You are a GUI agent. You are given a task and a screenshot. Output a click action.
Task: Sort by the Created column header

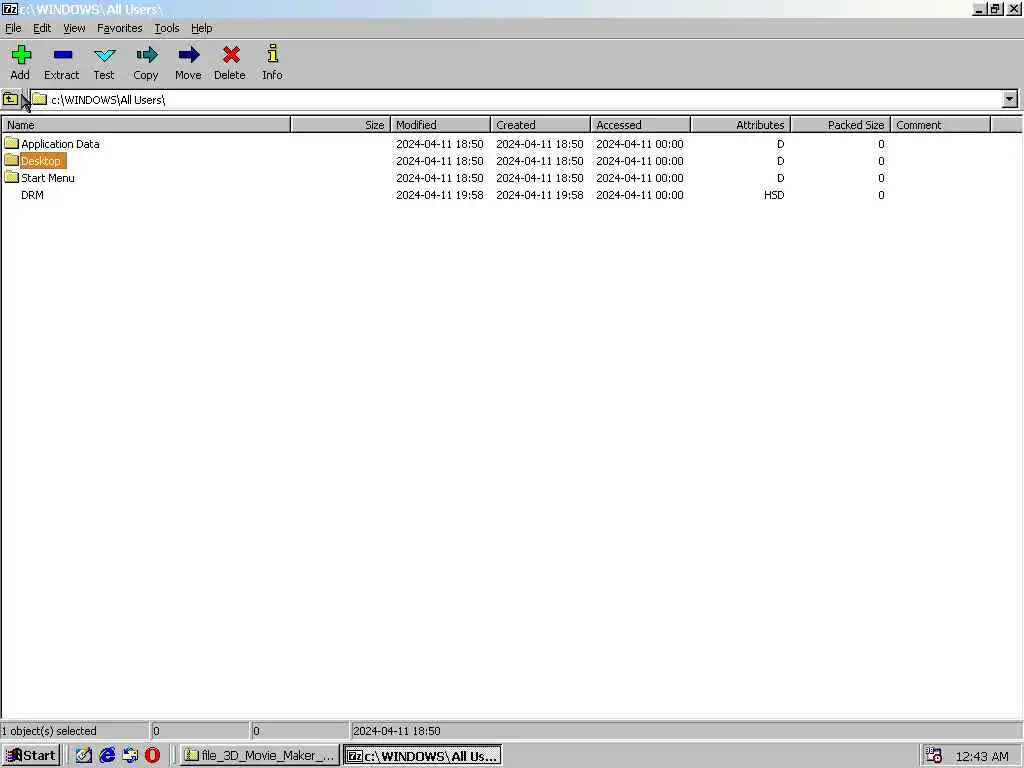(540, 125)
